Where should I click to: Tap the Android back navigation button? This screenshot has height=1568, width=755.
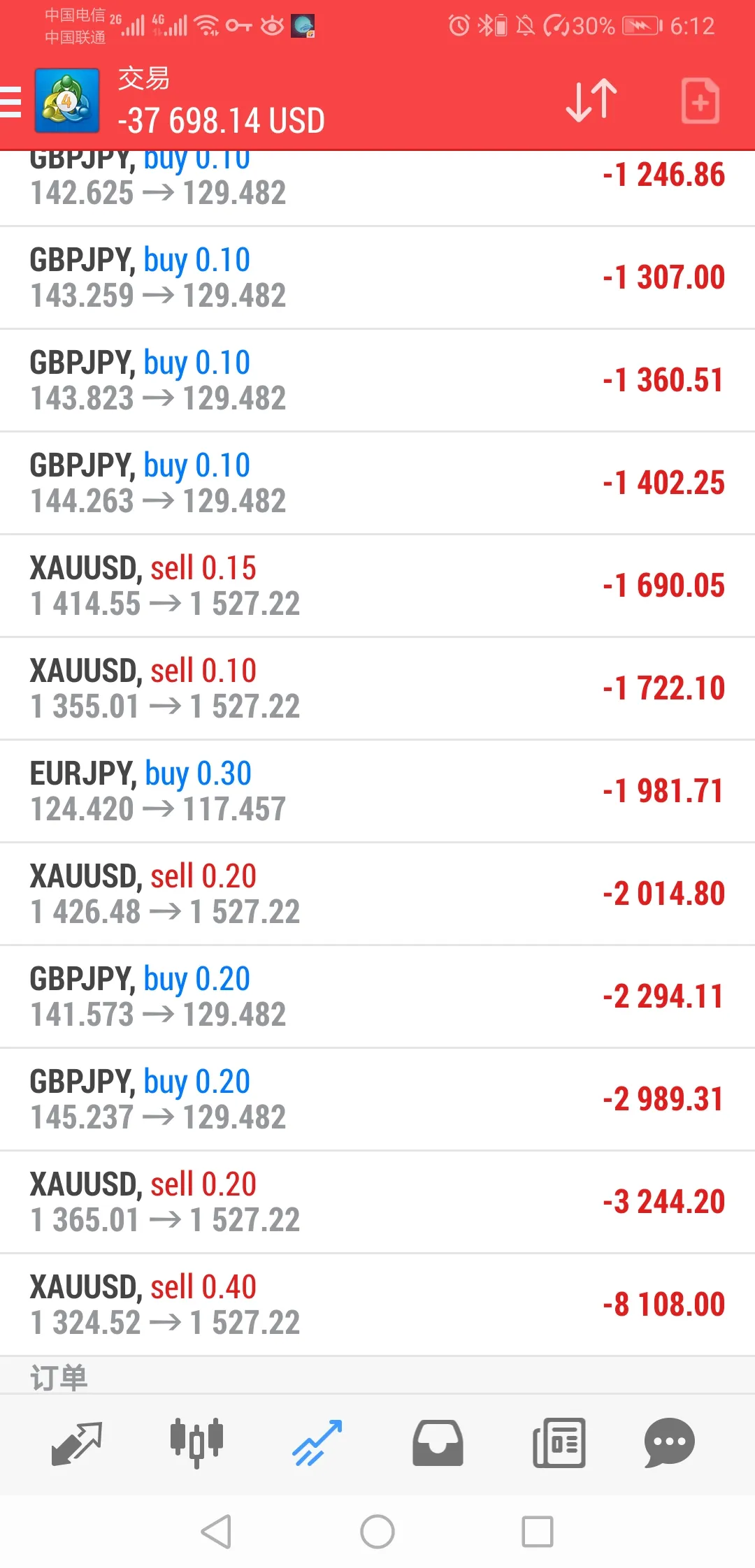click(216, 1532)
